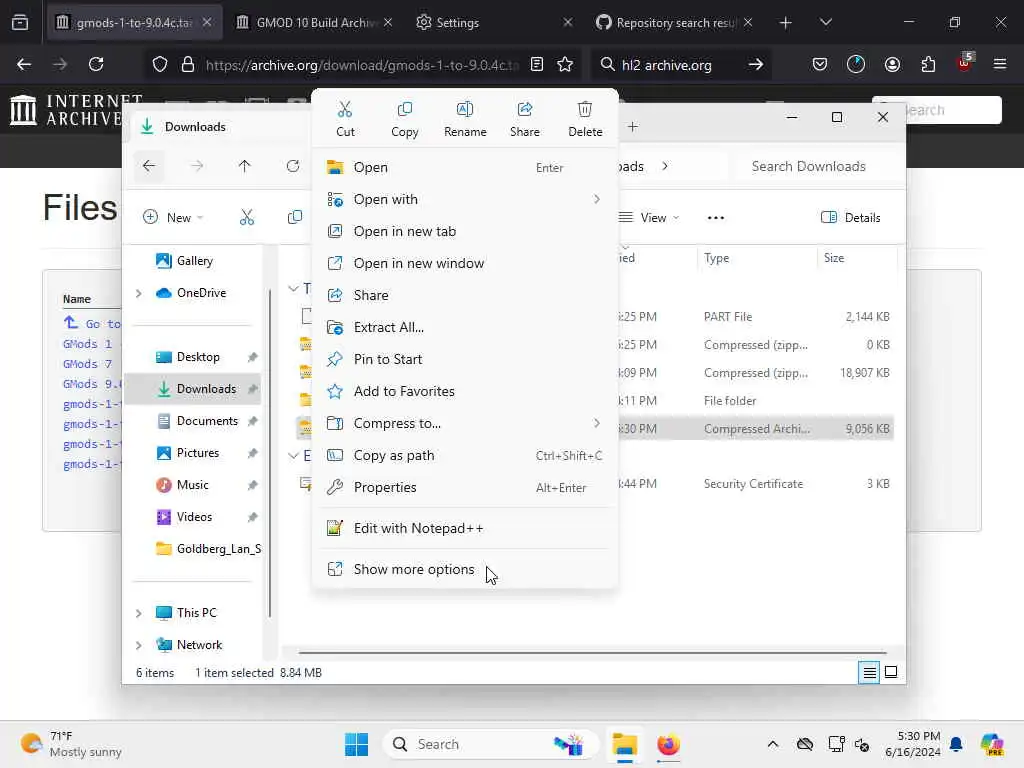The width and height of the screenshot is (1024, 768).
Task: Switch to GMOD 10 Build Archive tab
Action: point(314,22)
